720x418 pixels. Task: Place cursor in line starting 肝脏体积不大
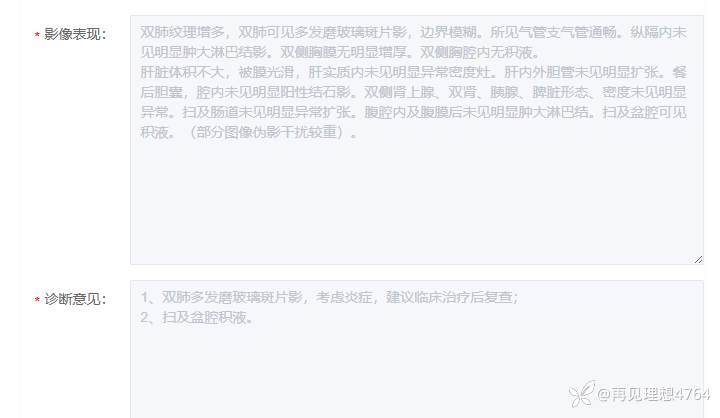tap(413, 72)
